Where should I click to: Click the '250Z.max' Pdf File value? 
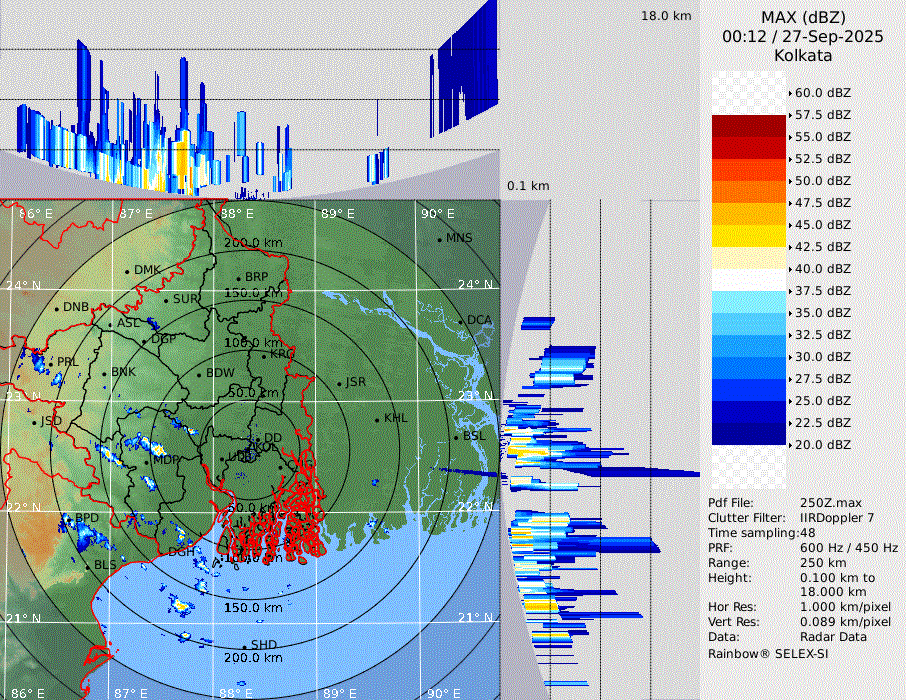828,502
